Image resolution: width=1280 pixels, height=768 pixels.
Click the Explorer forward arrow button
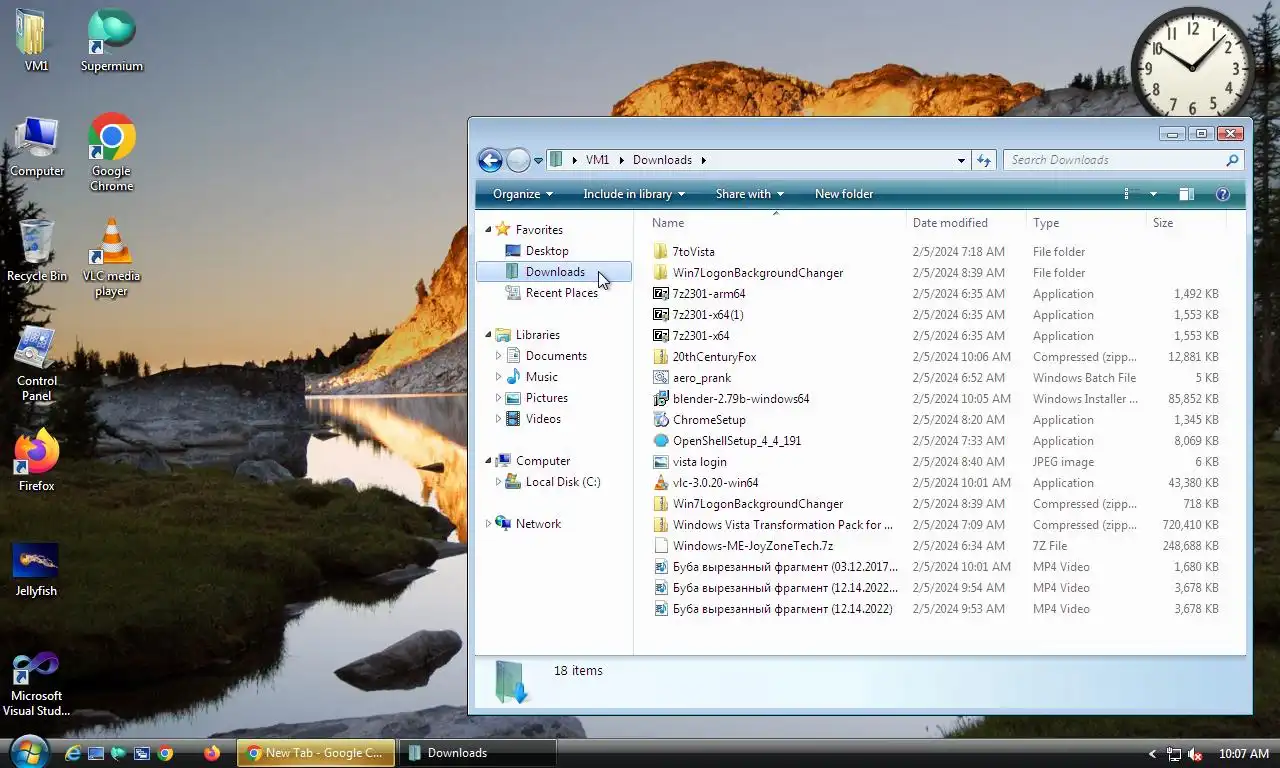(x=518, y=160)
